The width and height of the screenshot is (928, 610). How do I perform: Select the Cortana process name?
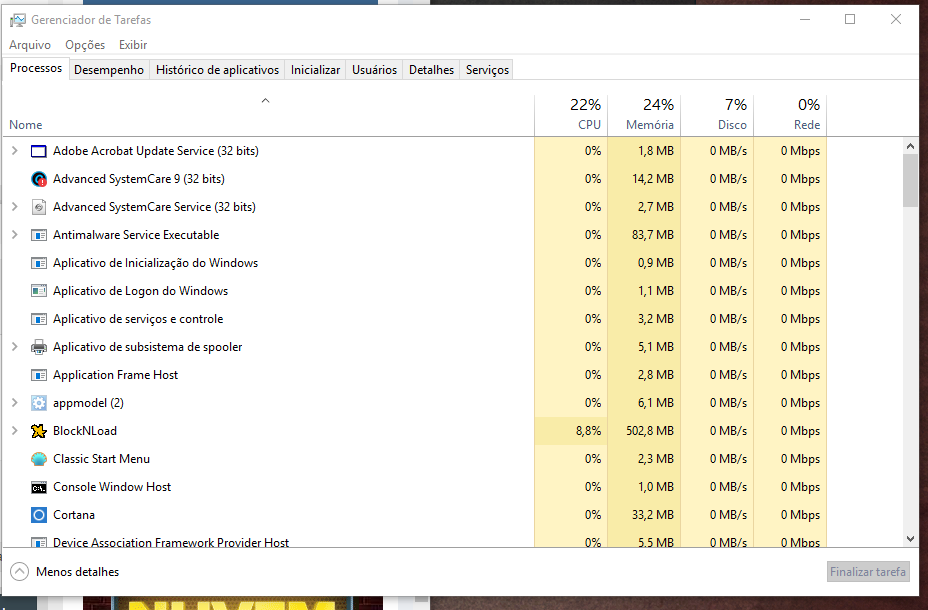tap(74, 515)
